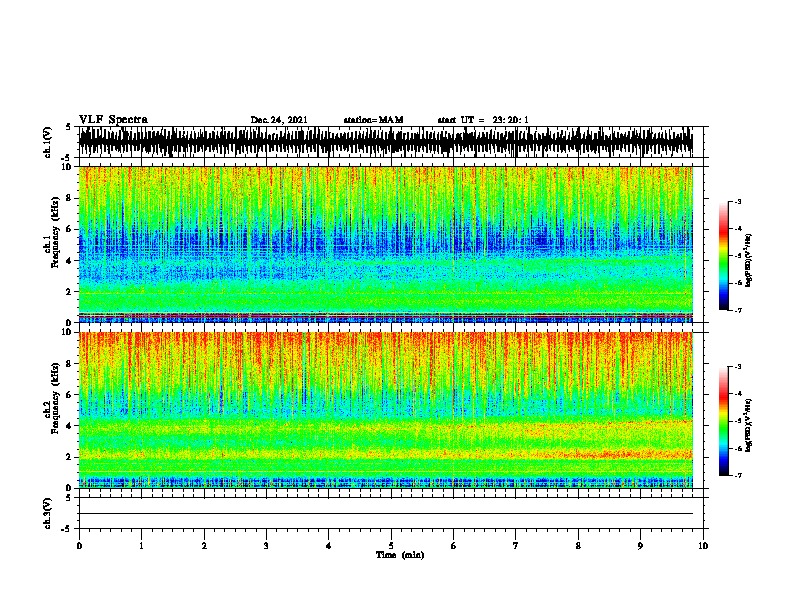This screenshot has width=792, height=612.
Task: Click the "start UT = 23:20:1" text
Action: tap(483, 120)
